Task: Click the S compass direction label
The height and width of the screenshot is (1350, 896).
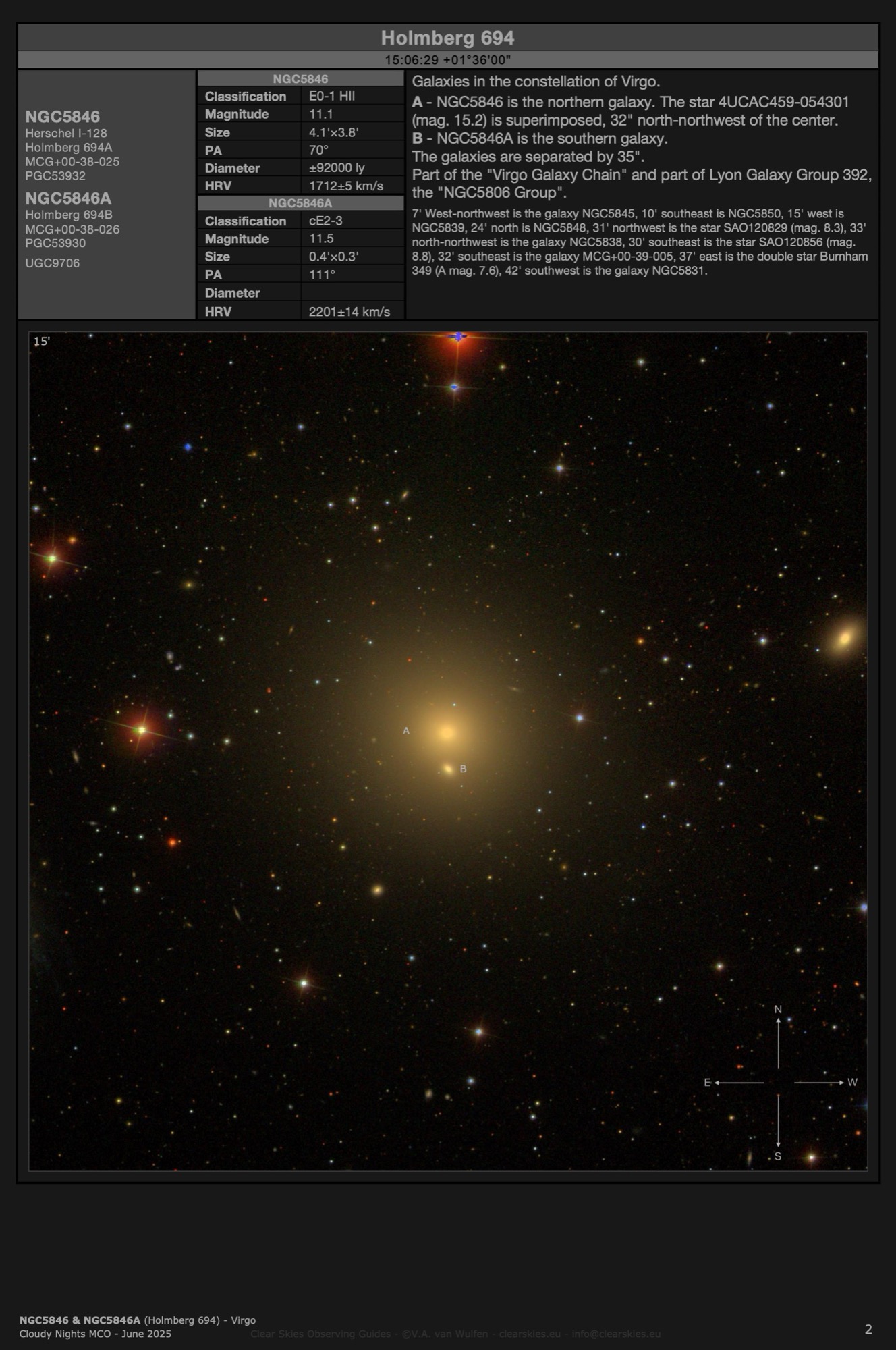Action: (778, 1156)
